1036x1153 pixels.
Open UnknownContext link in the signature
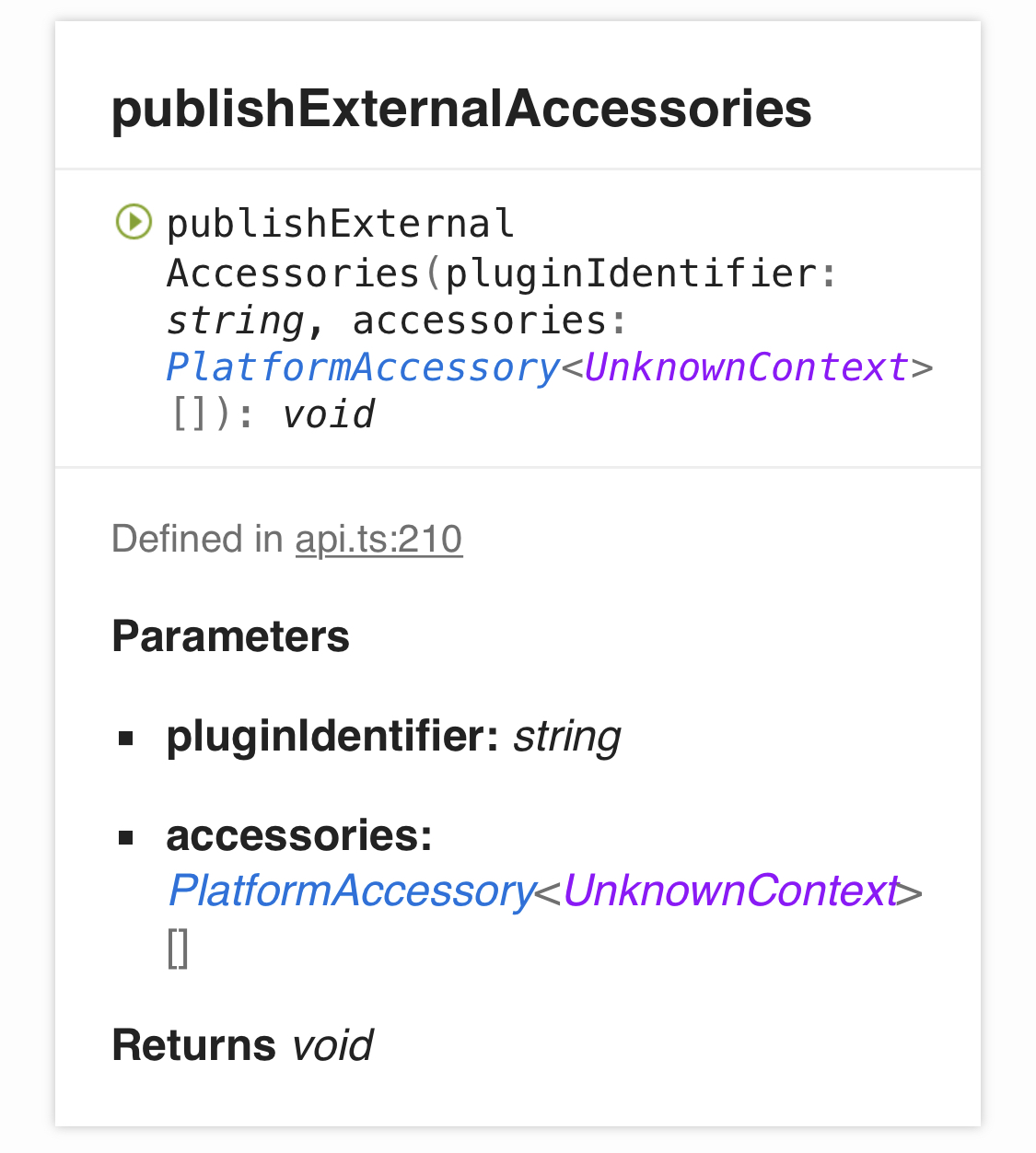pyautogui.click(x=747, y=367)
